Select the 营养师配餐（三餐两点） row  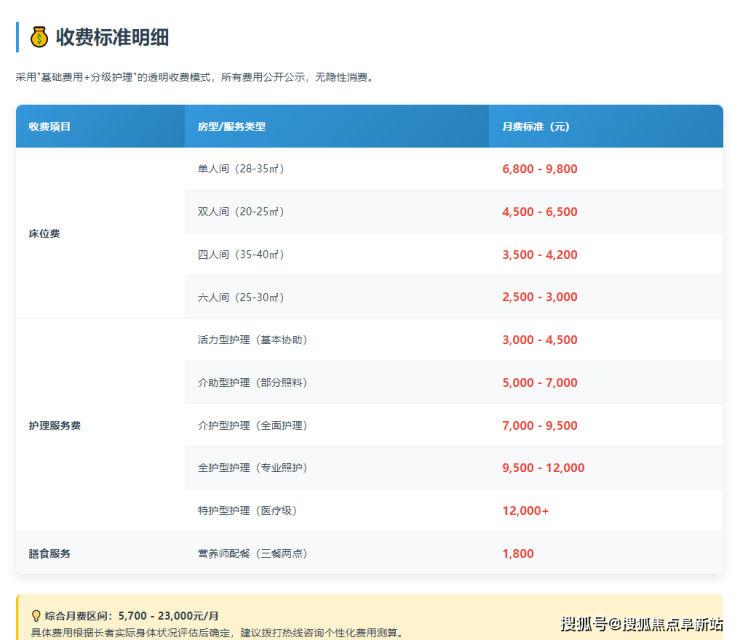(252, 553)
